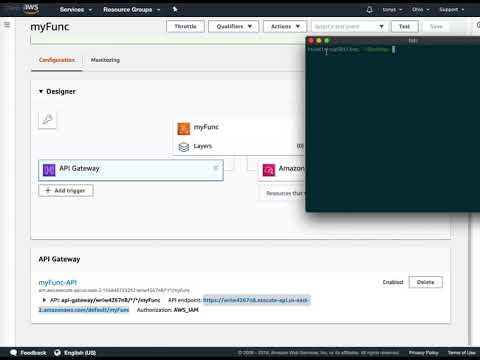Viewport: 480px width, 360px height.
Task: Click the Layers label in the function box
Action: point(203,146)
